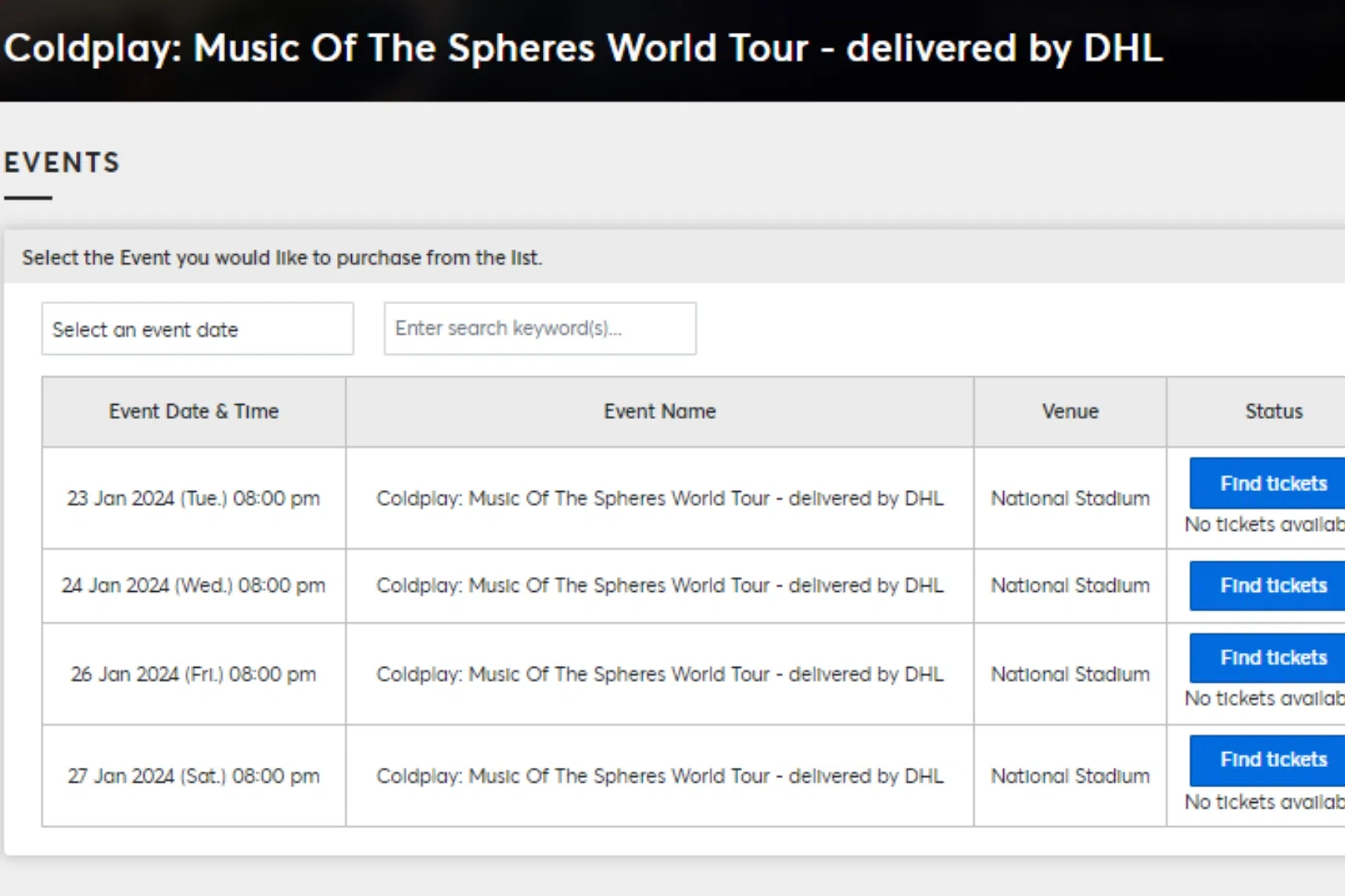The image size is (1345, 896).
Task: Click National Stadium venue in the 24 Jan row
Action: [1070, 586]
